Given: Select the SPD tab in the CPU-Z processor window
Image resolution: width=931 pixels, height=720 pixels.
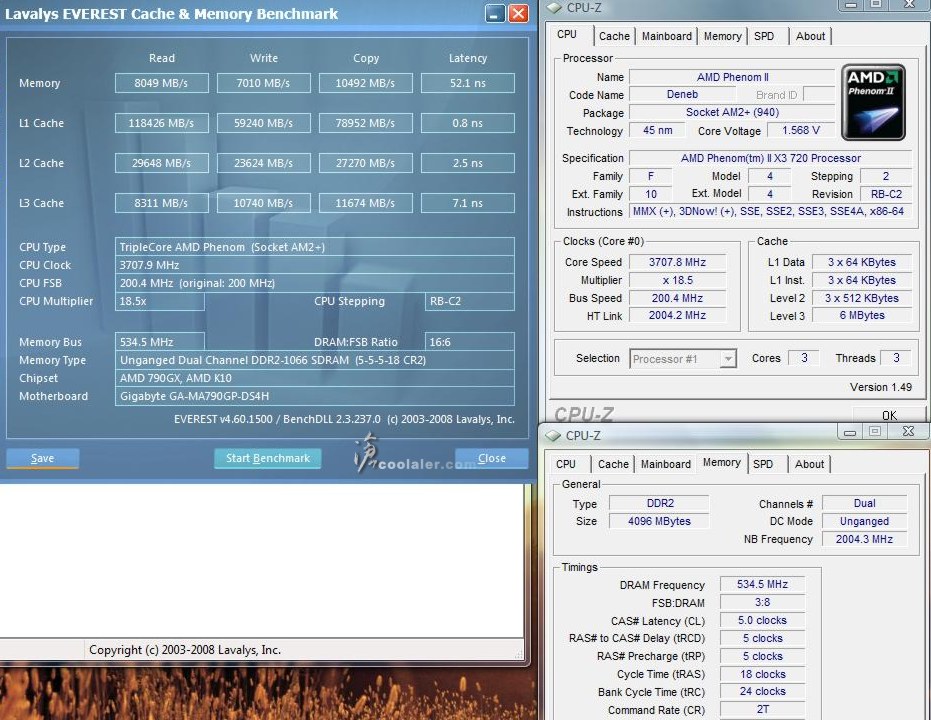Looking at the screenshot, I should [x=764, y=36].
